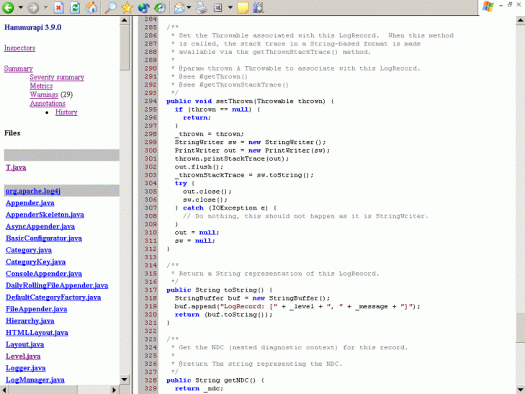The height and width of the screenshot is (394, 525).
Task: Click the 'public String toString()' line
Action: coord(219,290)
